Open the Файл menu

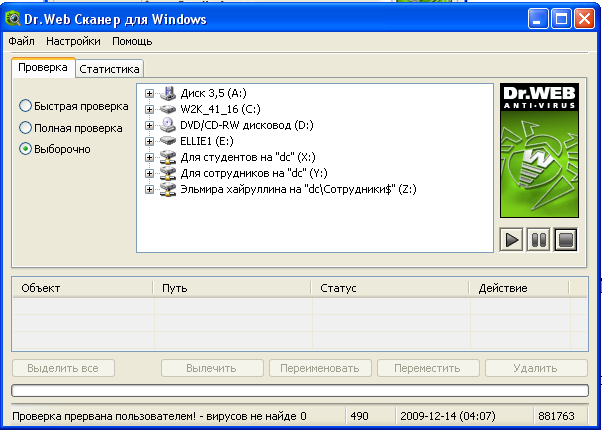[22, 41]
